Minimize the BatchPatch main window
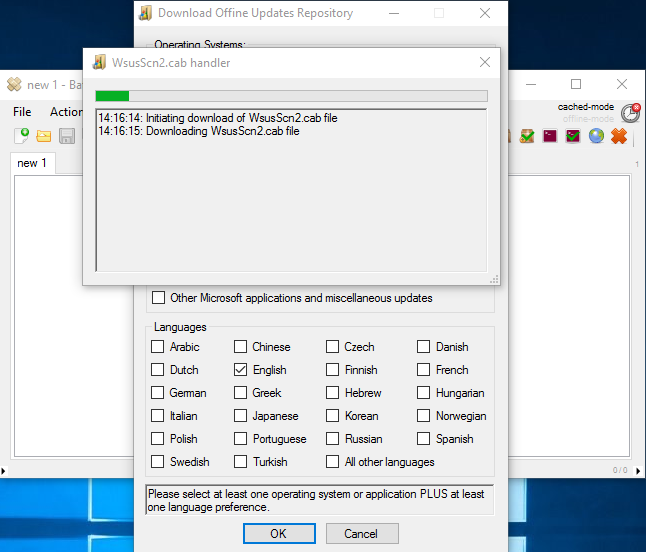The image size is (646, 552). [x=531, y=84]
